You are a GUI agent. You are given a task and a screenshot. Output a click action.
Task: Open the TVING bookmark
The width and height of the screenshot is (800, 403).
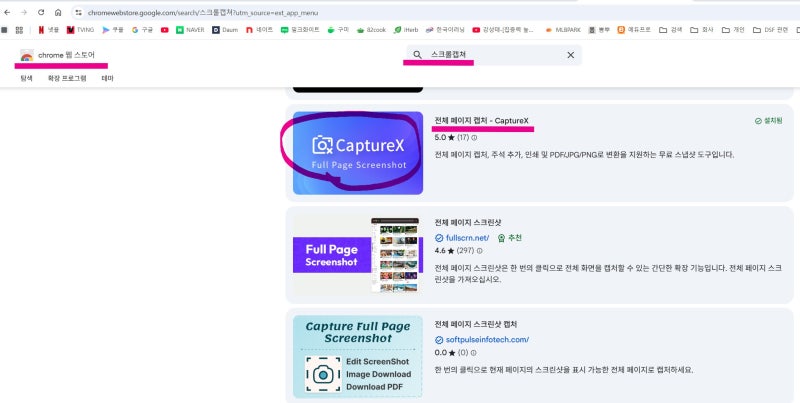pos(80,30)
